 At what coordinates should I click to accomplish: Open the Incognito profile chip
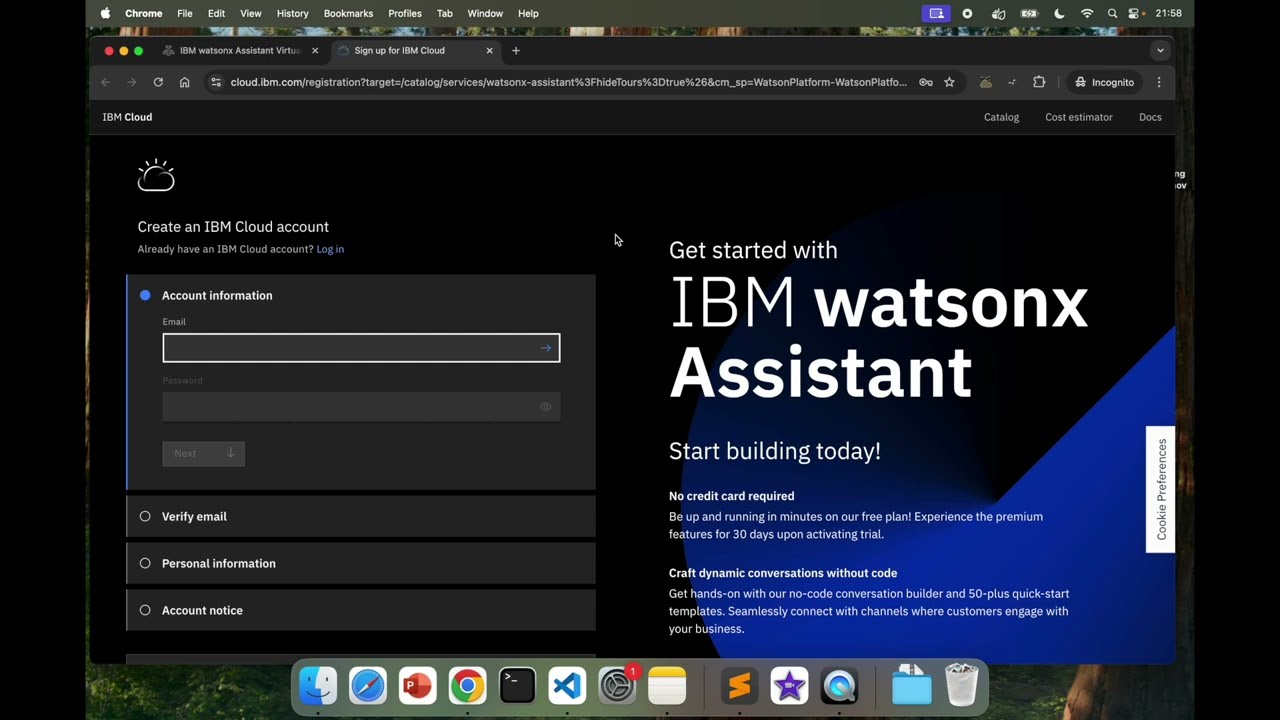coord(1105,82)
